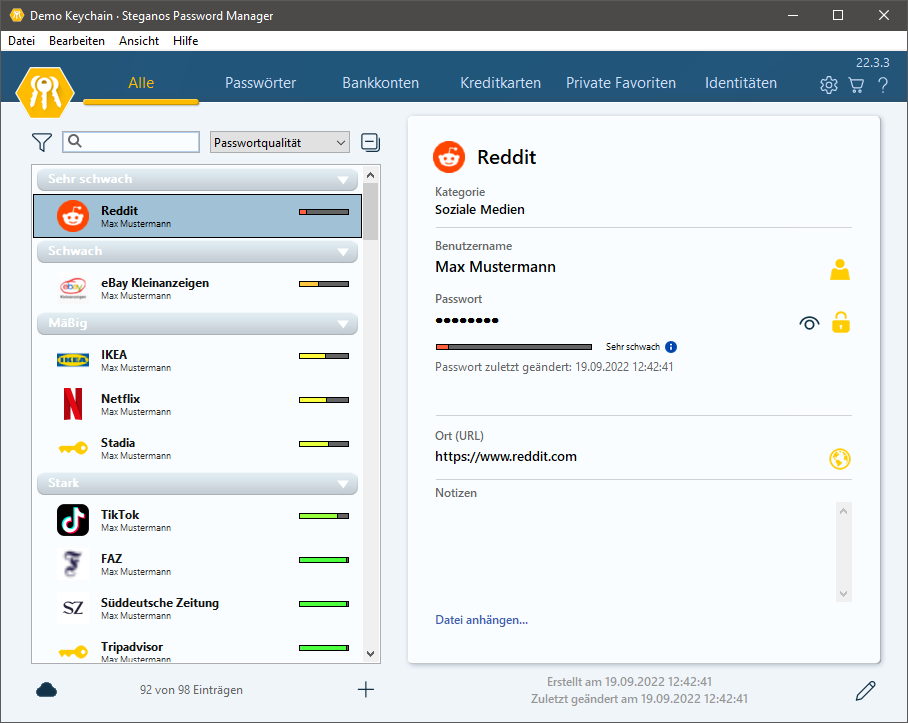Click the TikTok password quality bar
The height and width of the screenshot is (723, 908).
click(324, 516)
